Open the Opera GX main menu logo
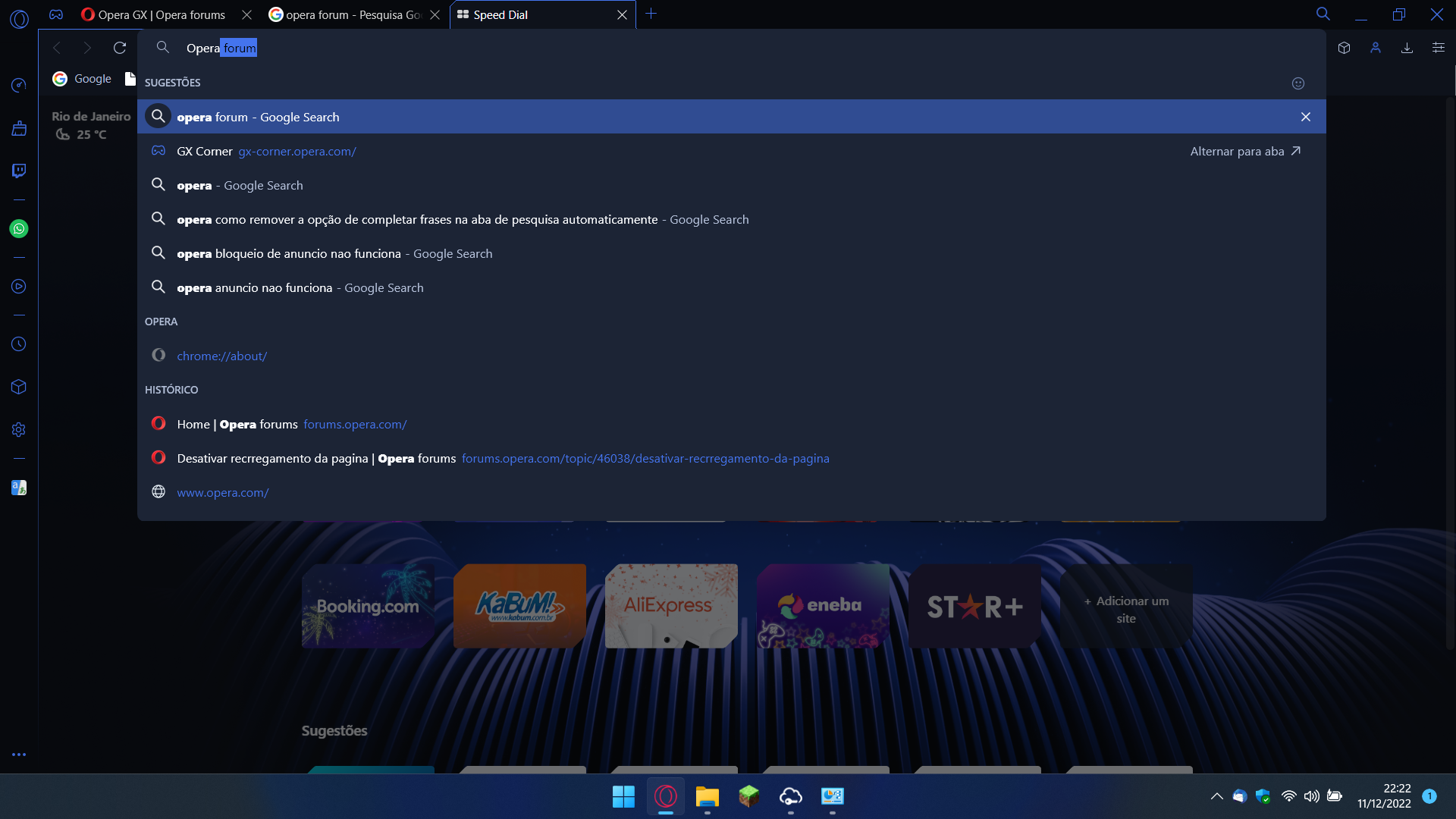The image size is (1456, 819). pos(19,19)
